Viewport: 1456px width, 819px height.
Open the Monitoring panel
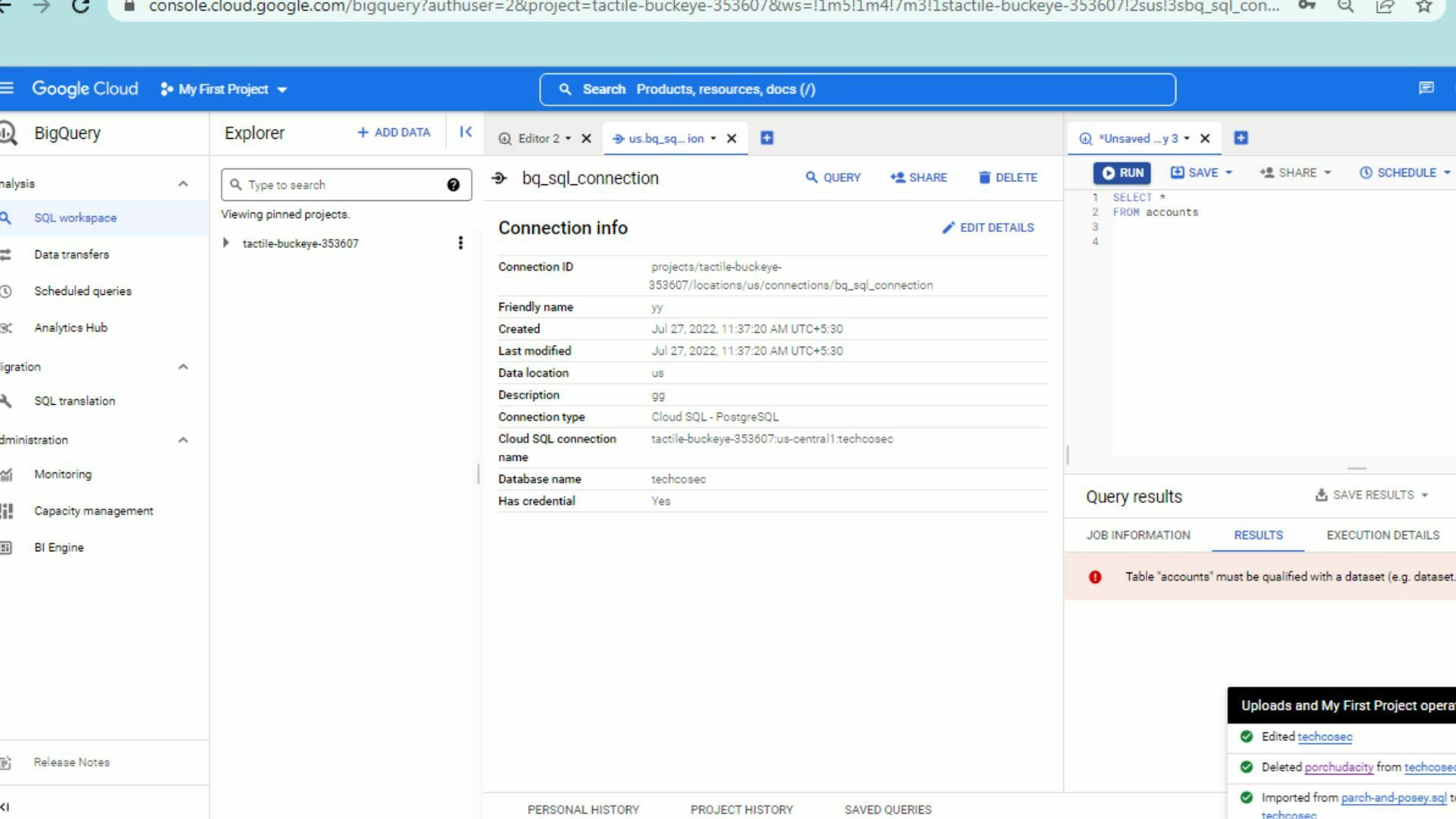point(63,474)
